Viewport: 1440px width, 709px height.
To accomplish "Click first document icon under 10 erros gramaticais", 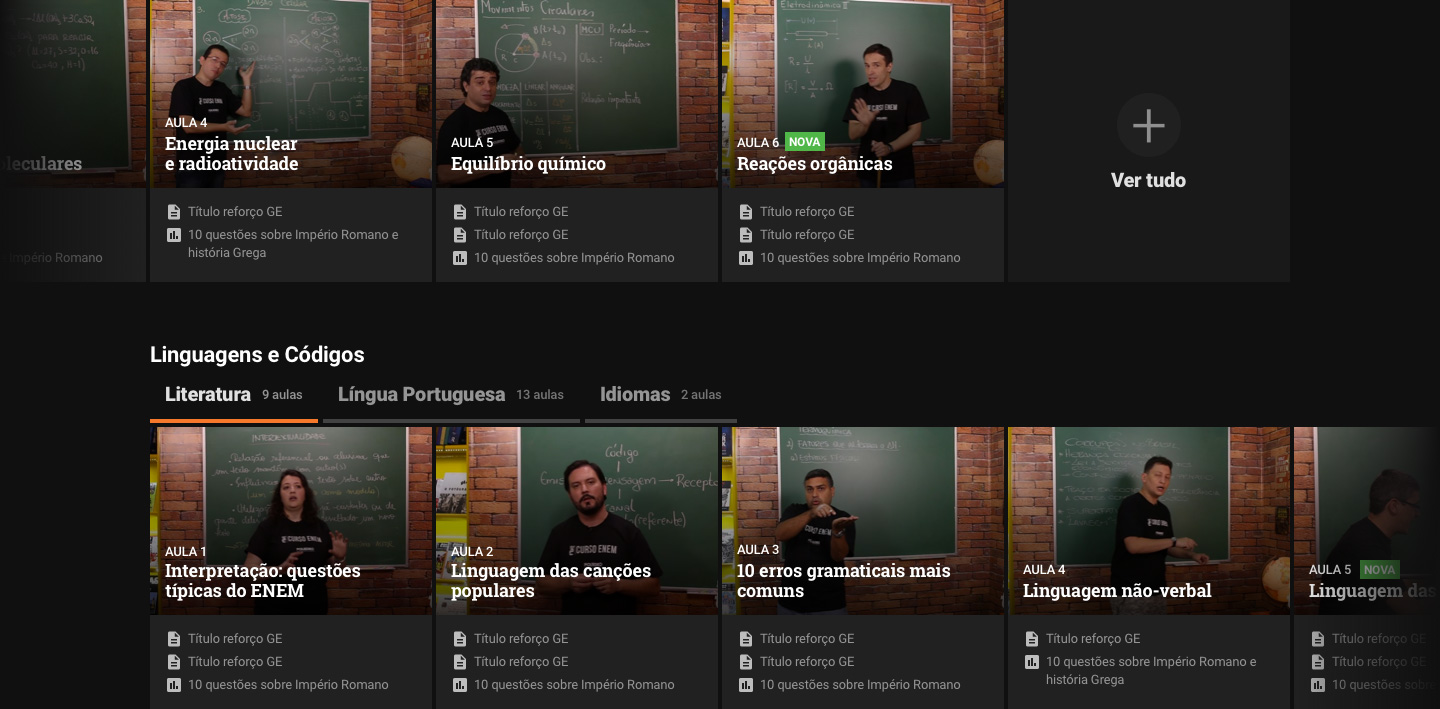I will pyautogui.click(x=746, y=639).
